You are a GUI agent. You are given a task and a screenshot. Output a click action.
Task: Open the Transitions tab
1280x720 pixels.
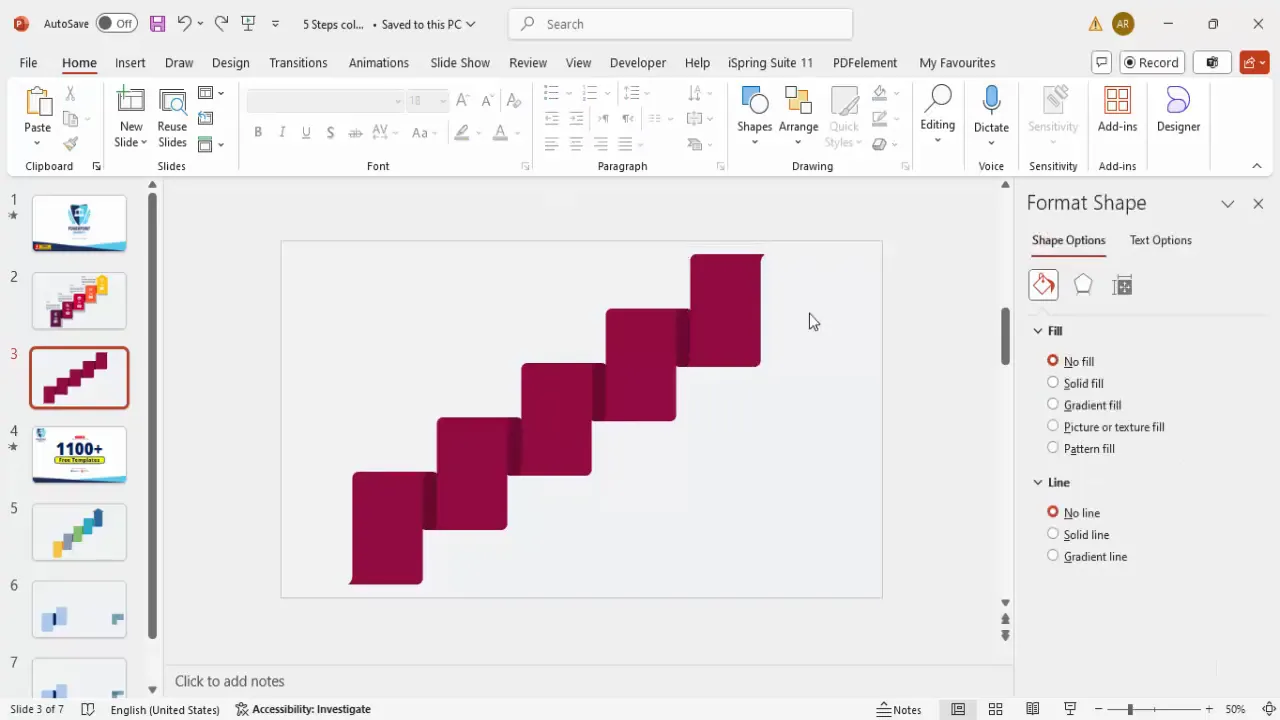tap(298, 62)
